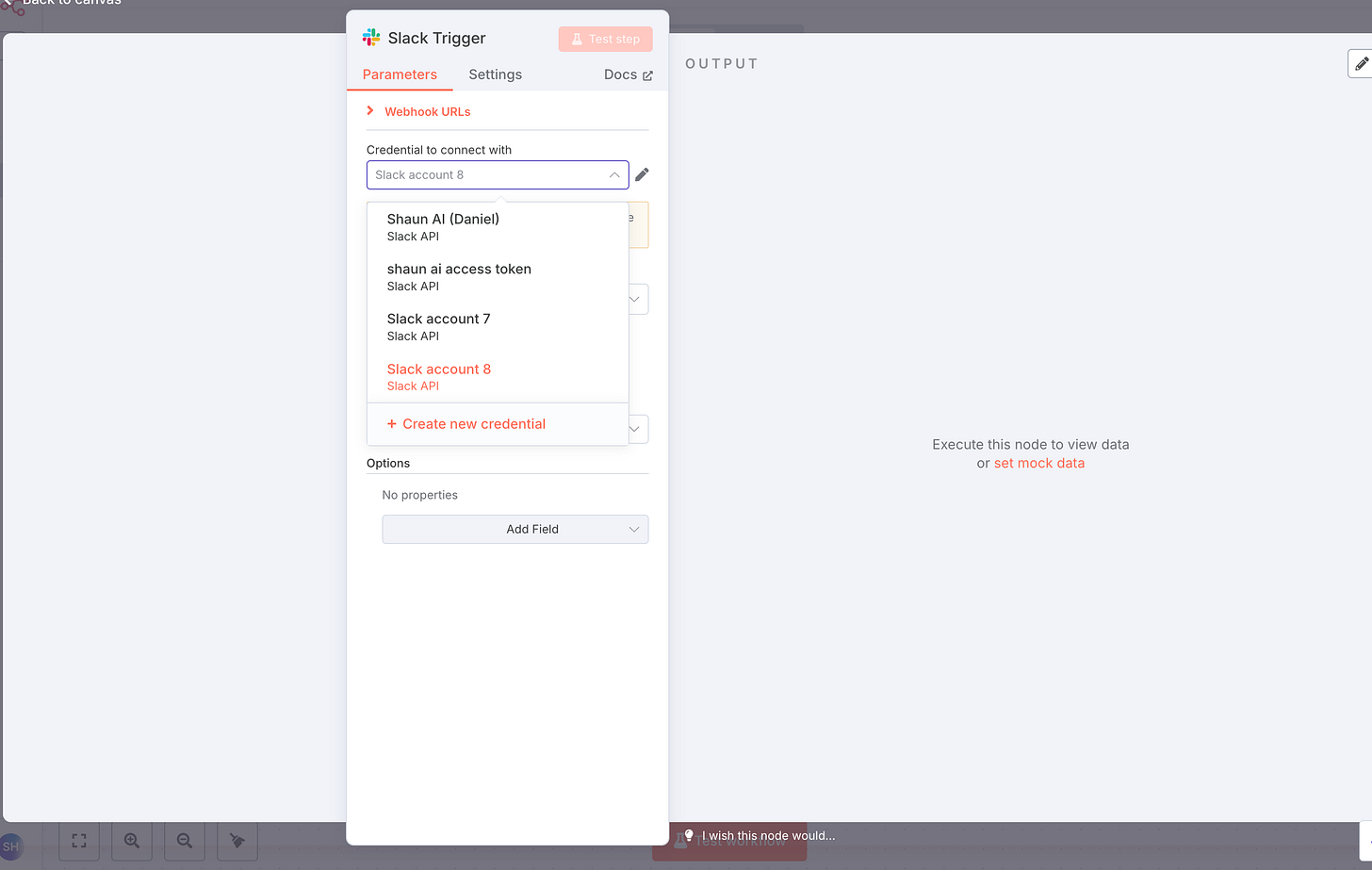Click the pencil icon to edit the credential
This screenshot has width=1372, height=870.
pos(642,174)
